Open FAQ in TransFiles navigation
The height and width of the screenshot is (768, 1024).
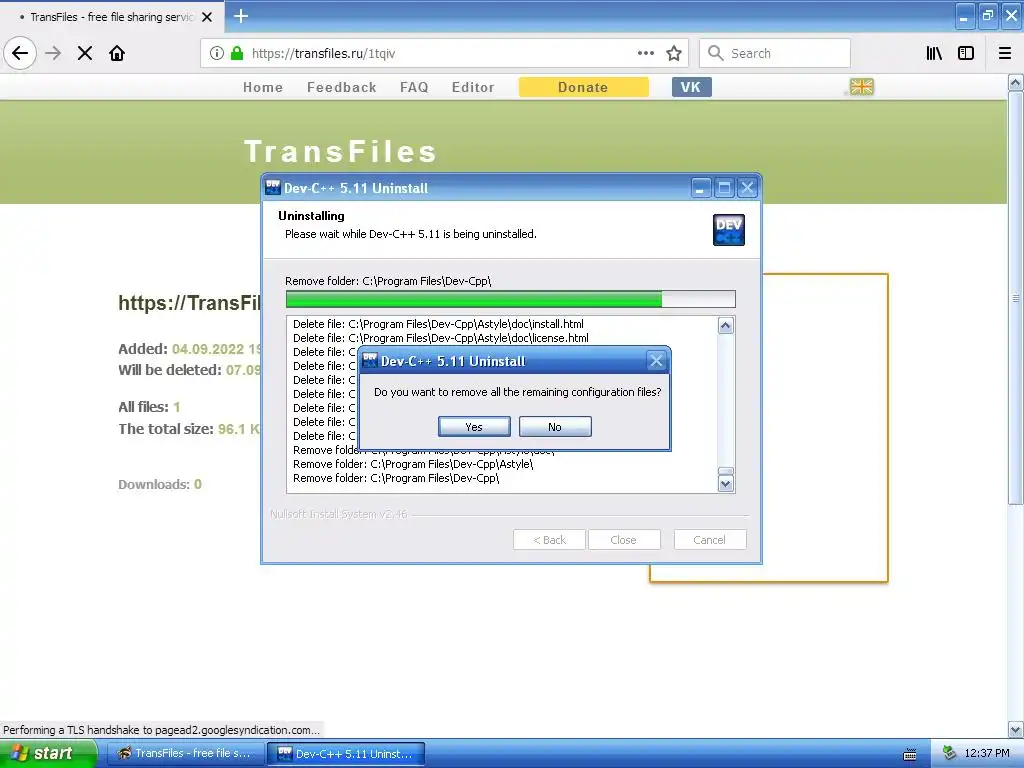coord(414,88)
